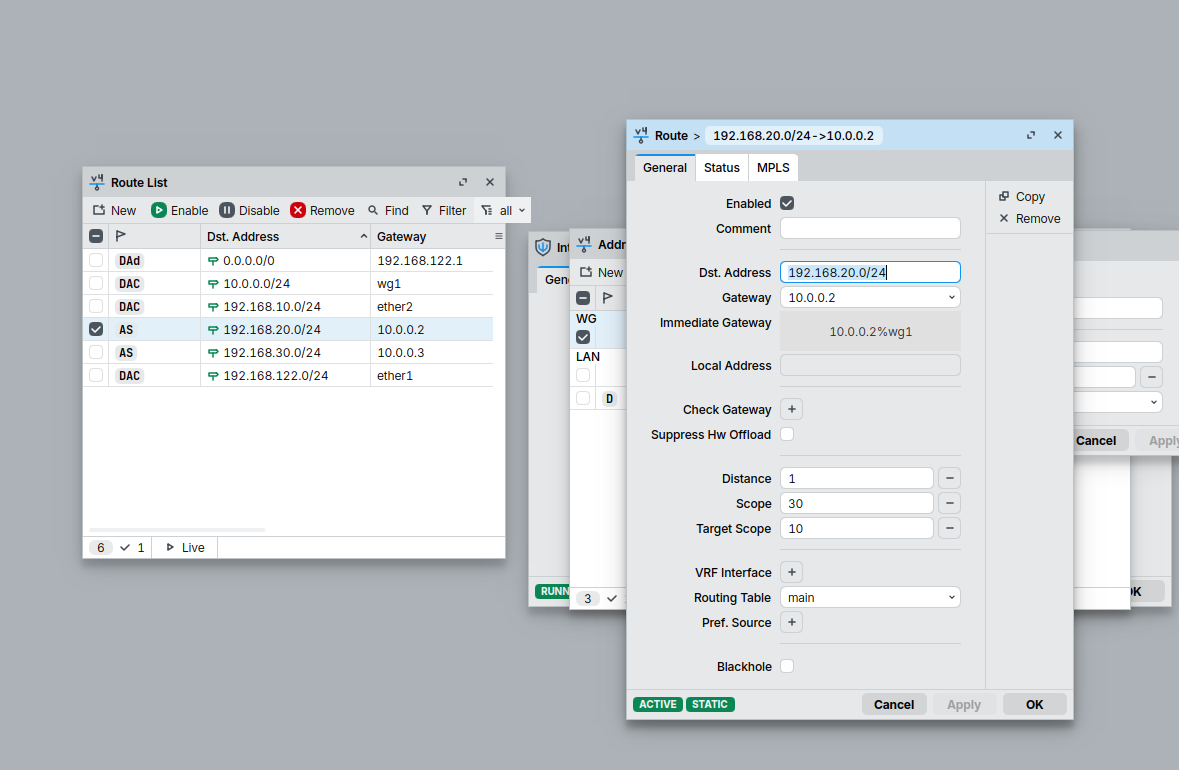Click Cancel in the Route dialog
The image size is (1179, 770).
(x=894, y=704)
